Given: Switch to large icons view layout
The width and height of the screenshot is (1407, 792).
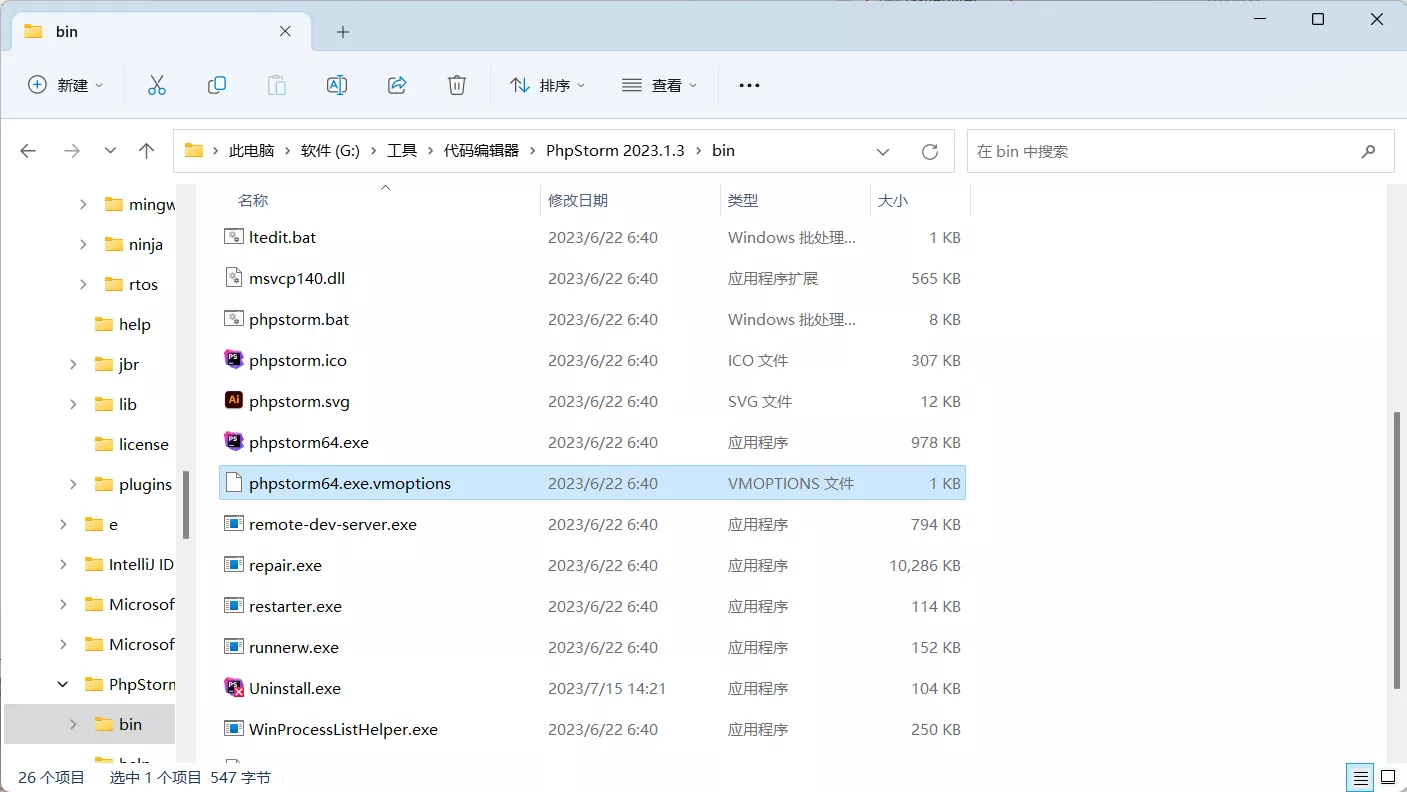Looking at the screenshot, I should (1388, 777).
